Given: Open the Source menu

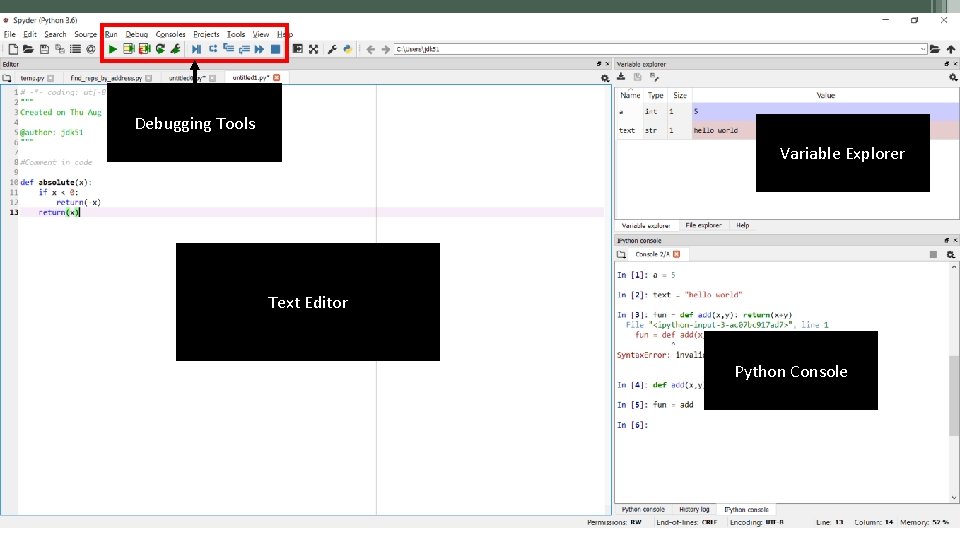Looking at the screenshot, I should tap(86, 34).
